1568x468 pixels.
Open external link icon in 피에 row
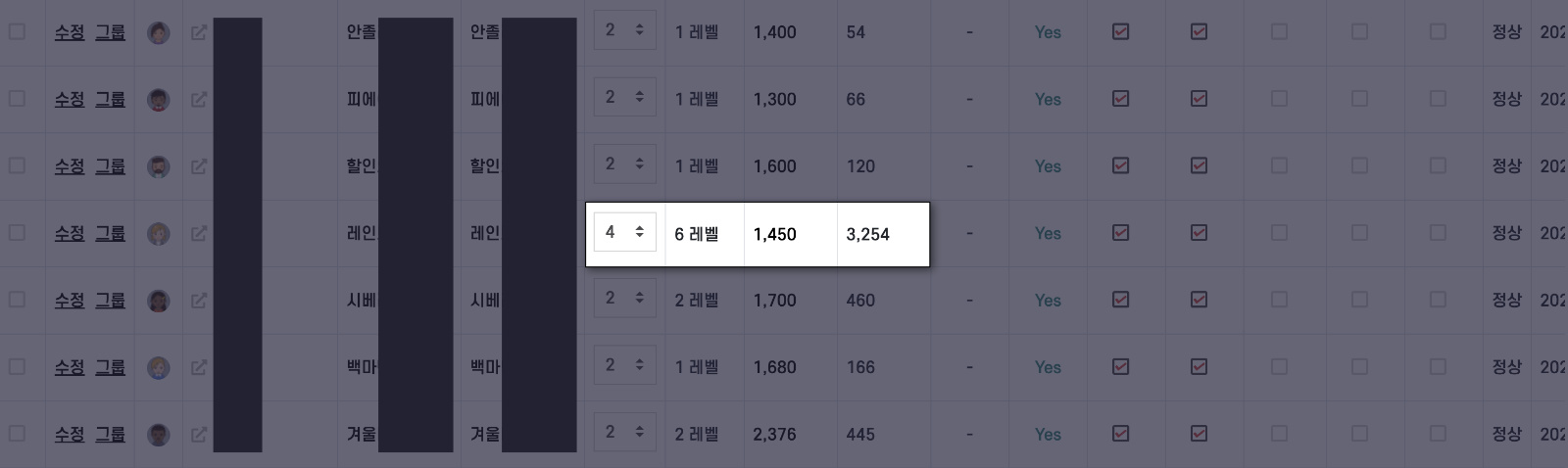(x=199, y=99)
